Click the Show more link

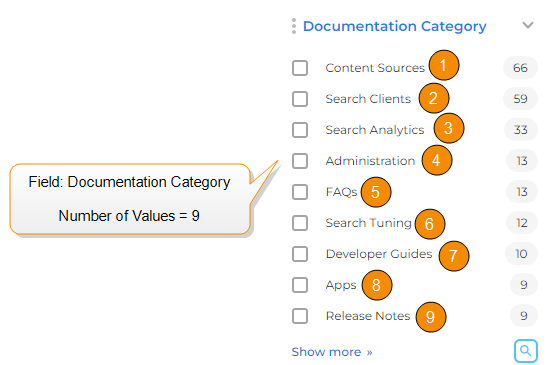(x=332, y=352)
